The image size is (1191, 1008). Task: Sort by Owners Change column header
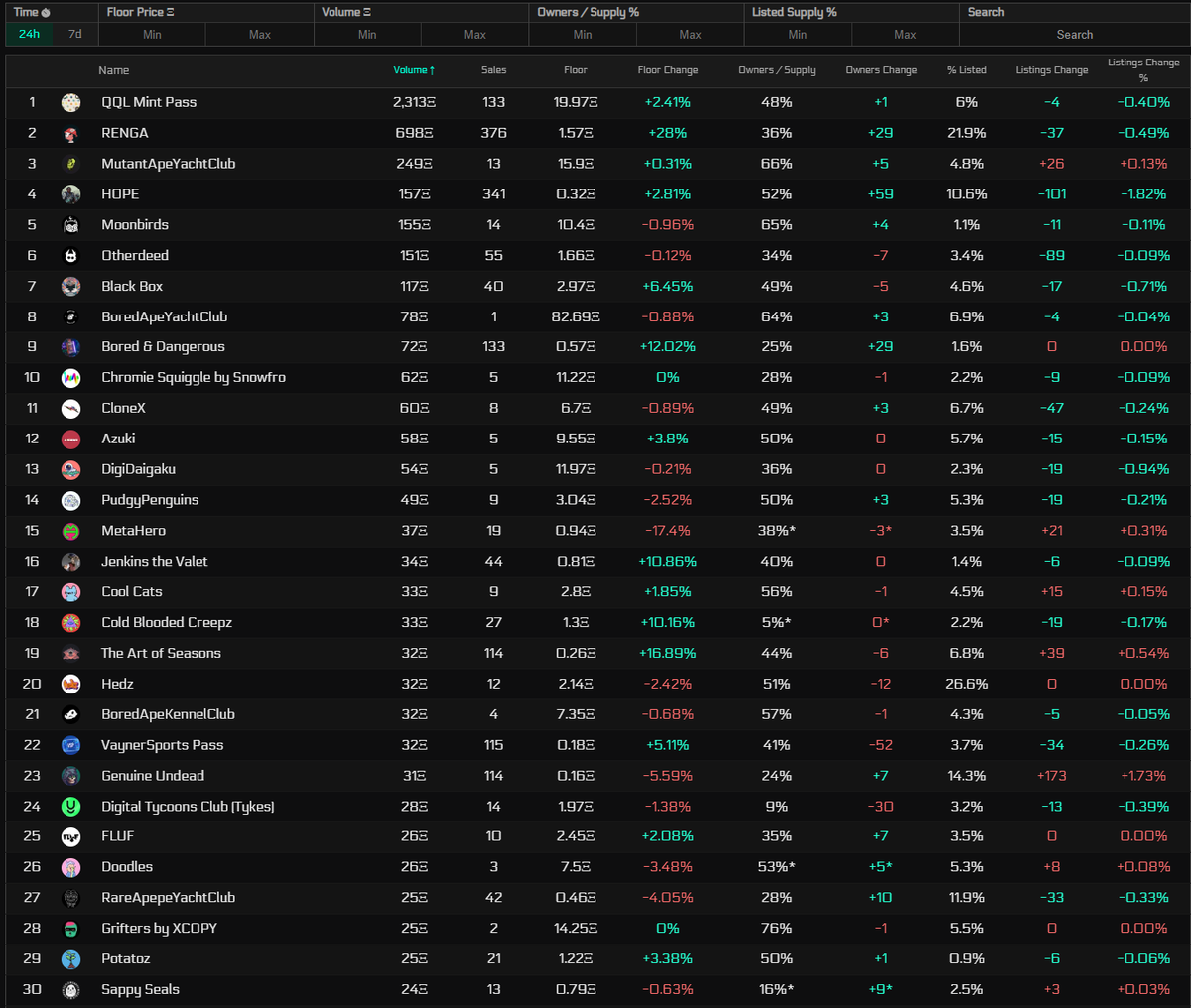click(881, 70)
